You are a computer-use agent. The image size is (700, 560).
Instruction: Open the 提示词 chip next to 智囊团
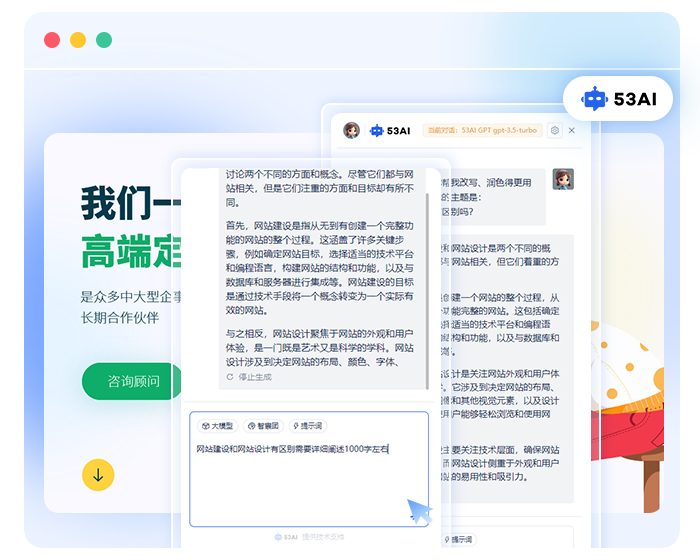308,426
